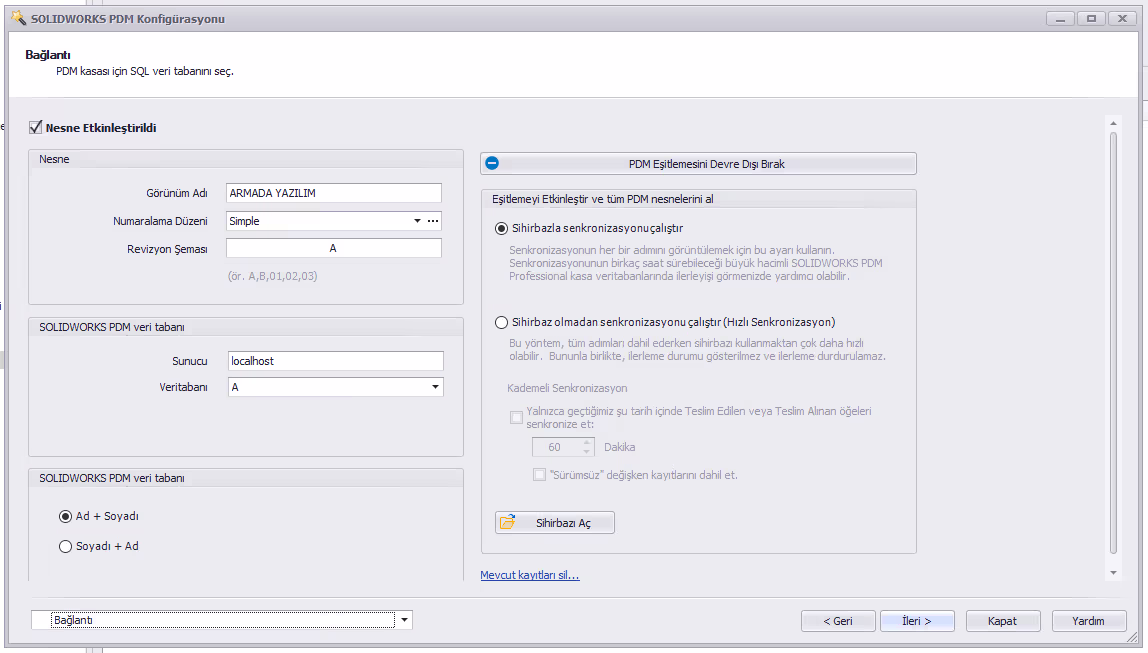1148x653 pixels.
Task: Expand the Numaralama Düzeni dropdown arrow
Action: click(x=417, y=221)
